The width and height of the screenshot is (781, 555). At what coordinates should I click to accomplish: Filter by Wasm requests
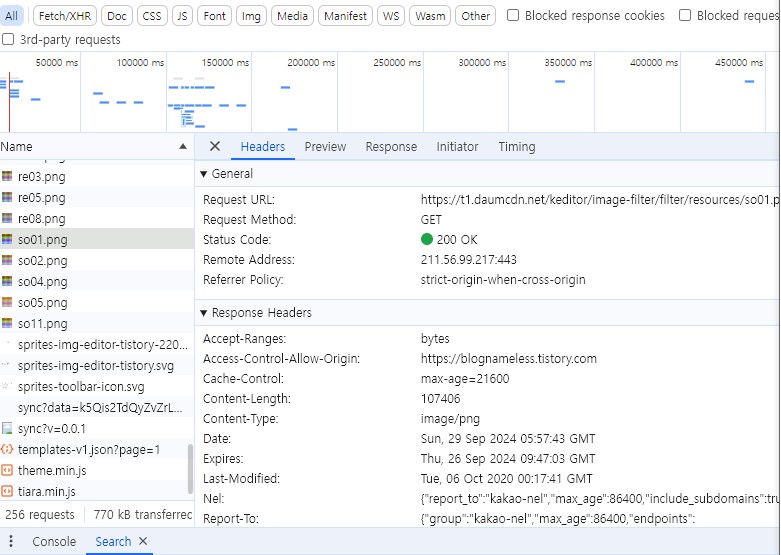click(430, 16)
